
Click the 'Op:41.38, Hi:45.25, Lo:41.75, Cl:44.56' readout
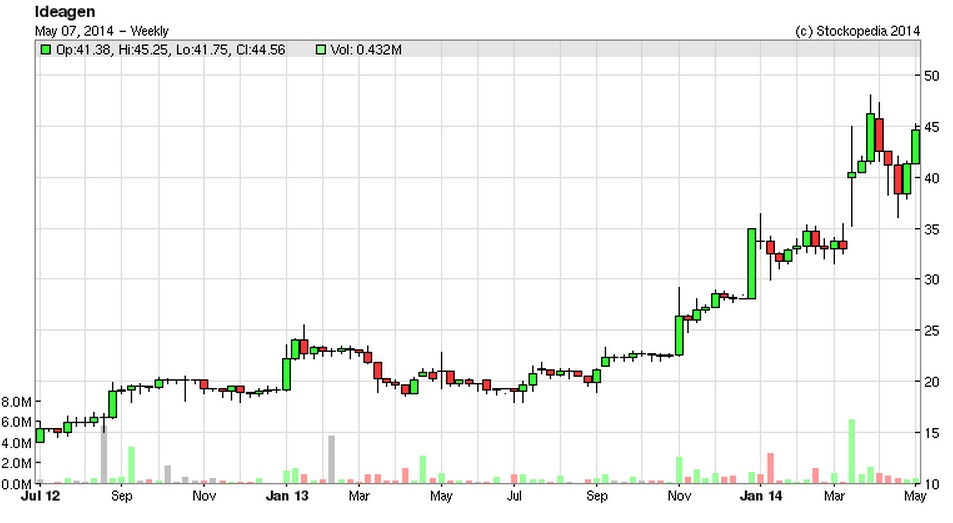[170, 50]
